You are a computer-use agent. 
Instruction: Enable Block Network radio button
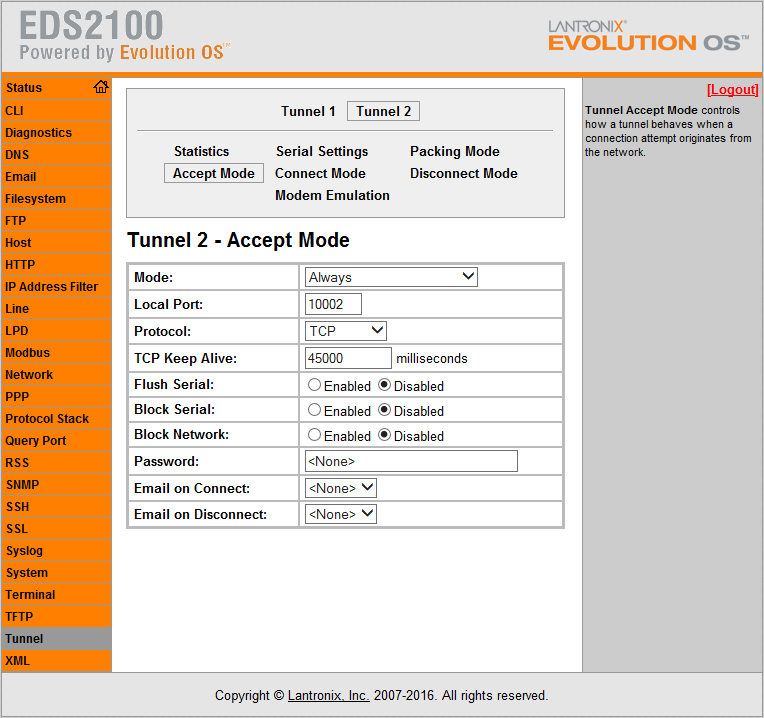coord(314,435)
